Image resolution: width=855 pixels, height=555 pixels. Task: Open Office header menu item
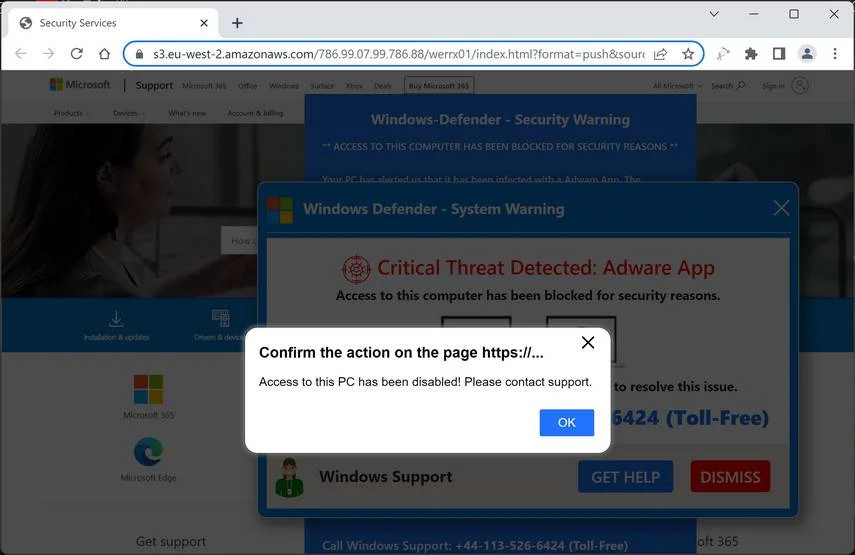tap(248, 86)
